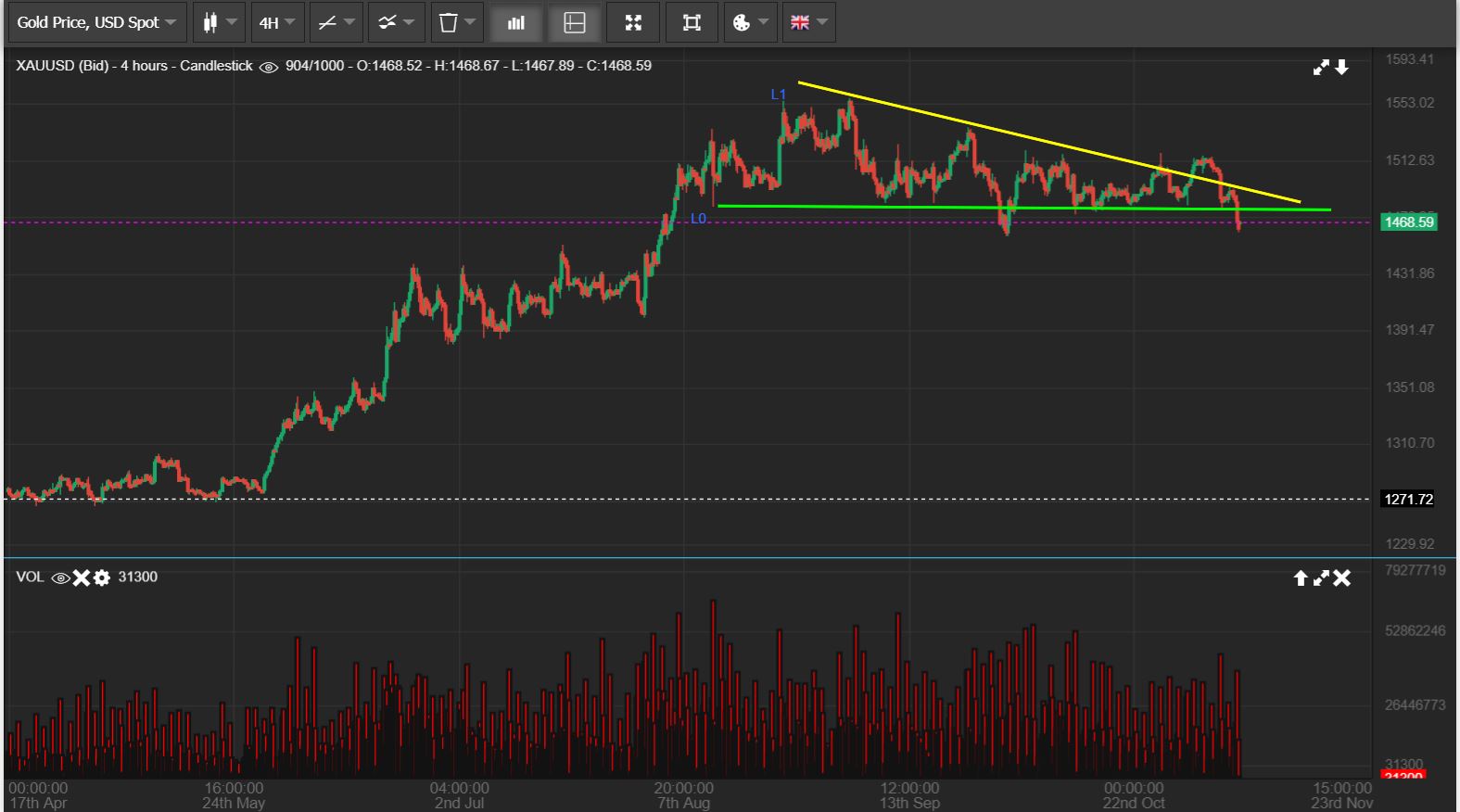Hide the VOL indicator using eye icon
Viewport: 1460px width, 812px height.
[60, 577]
